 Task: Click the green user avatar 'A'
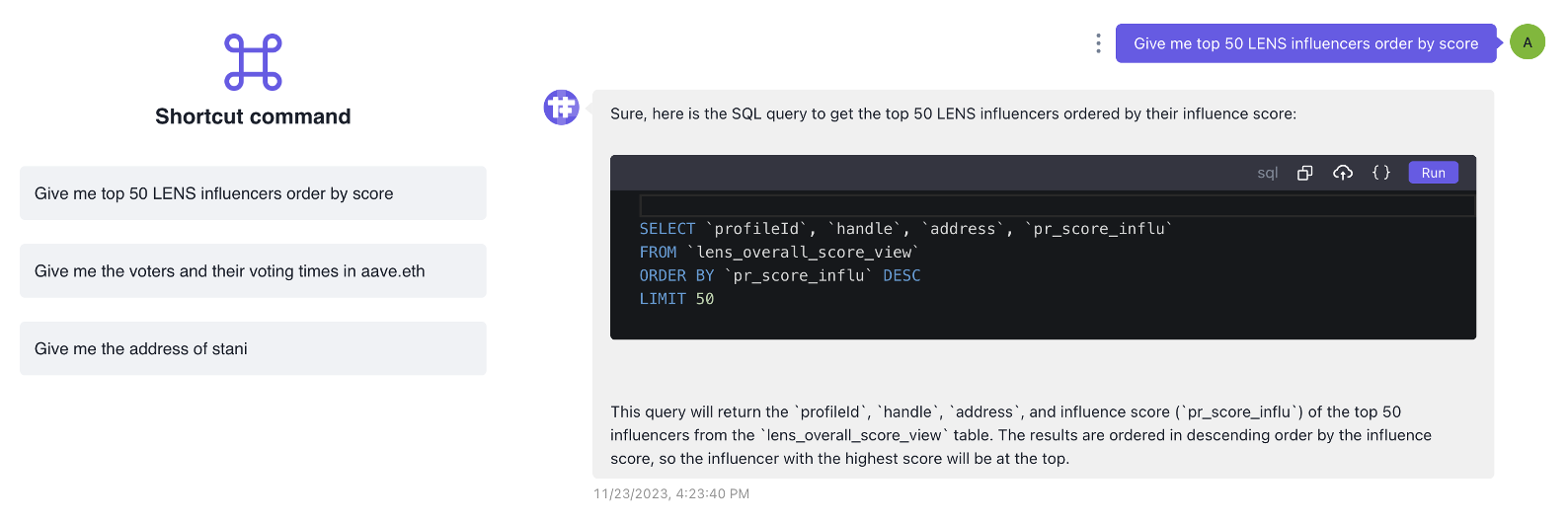1528,42
